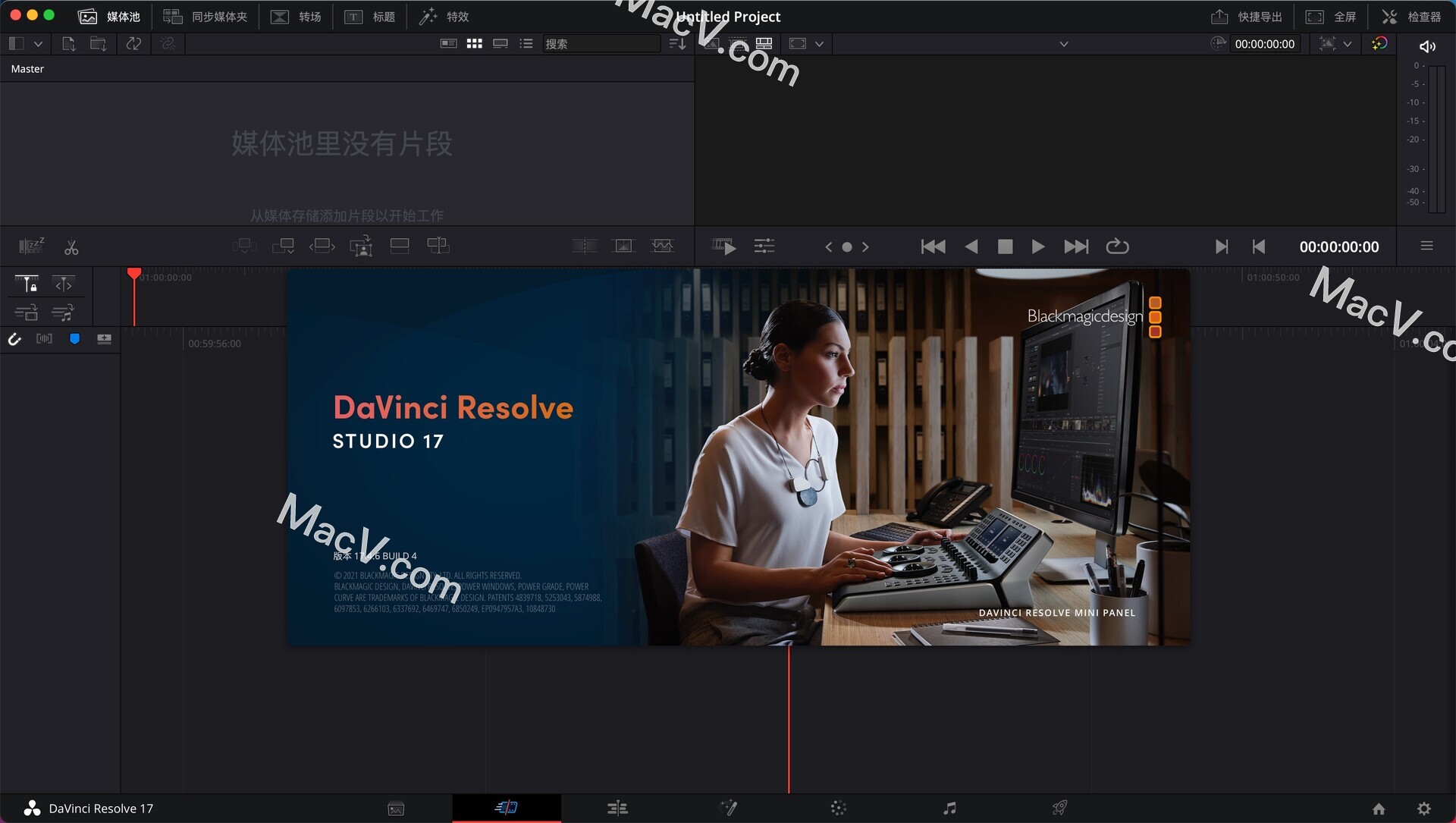1456x823 pixels.
Task: Switch to the Fairlight music note page
Action: [949, 808]
